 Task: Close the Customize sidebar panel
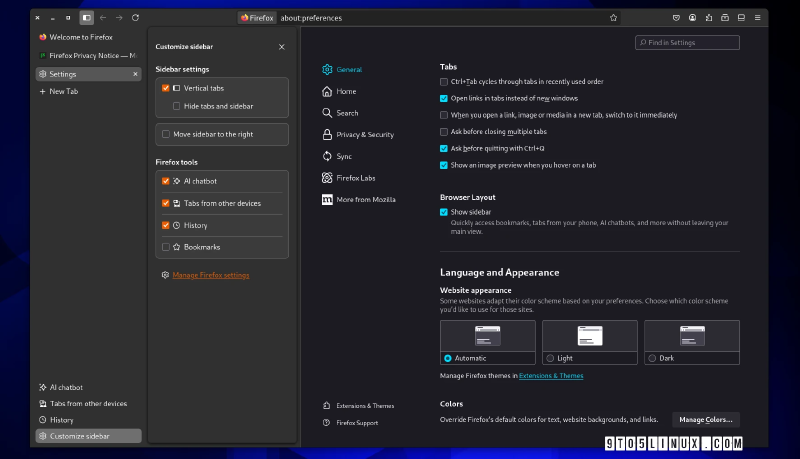pos(281,47)
